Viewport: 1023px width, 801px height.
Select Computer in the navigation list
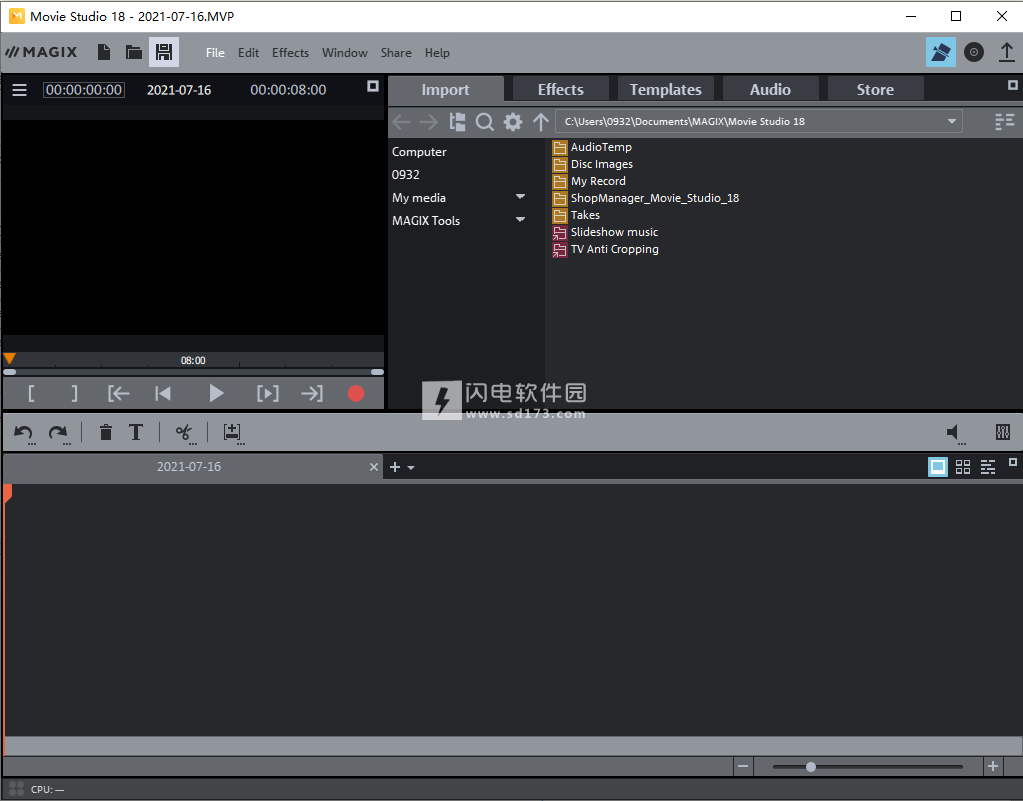pyautogui.click(x=420, y=152)
